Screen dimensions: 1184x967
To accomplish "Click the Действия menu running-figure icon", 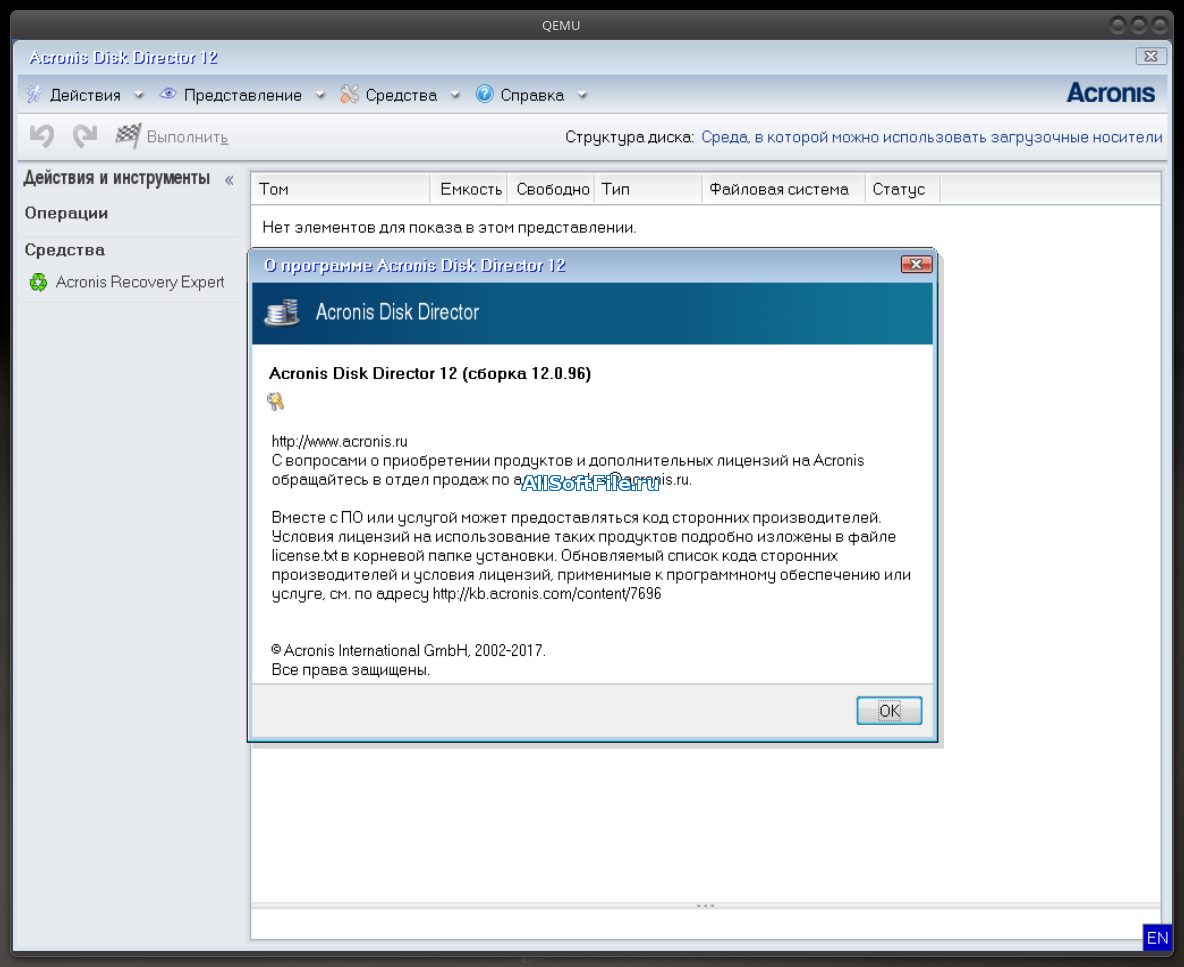I will [35, 94].
